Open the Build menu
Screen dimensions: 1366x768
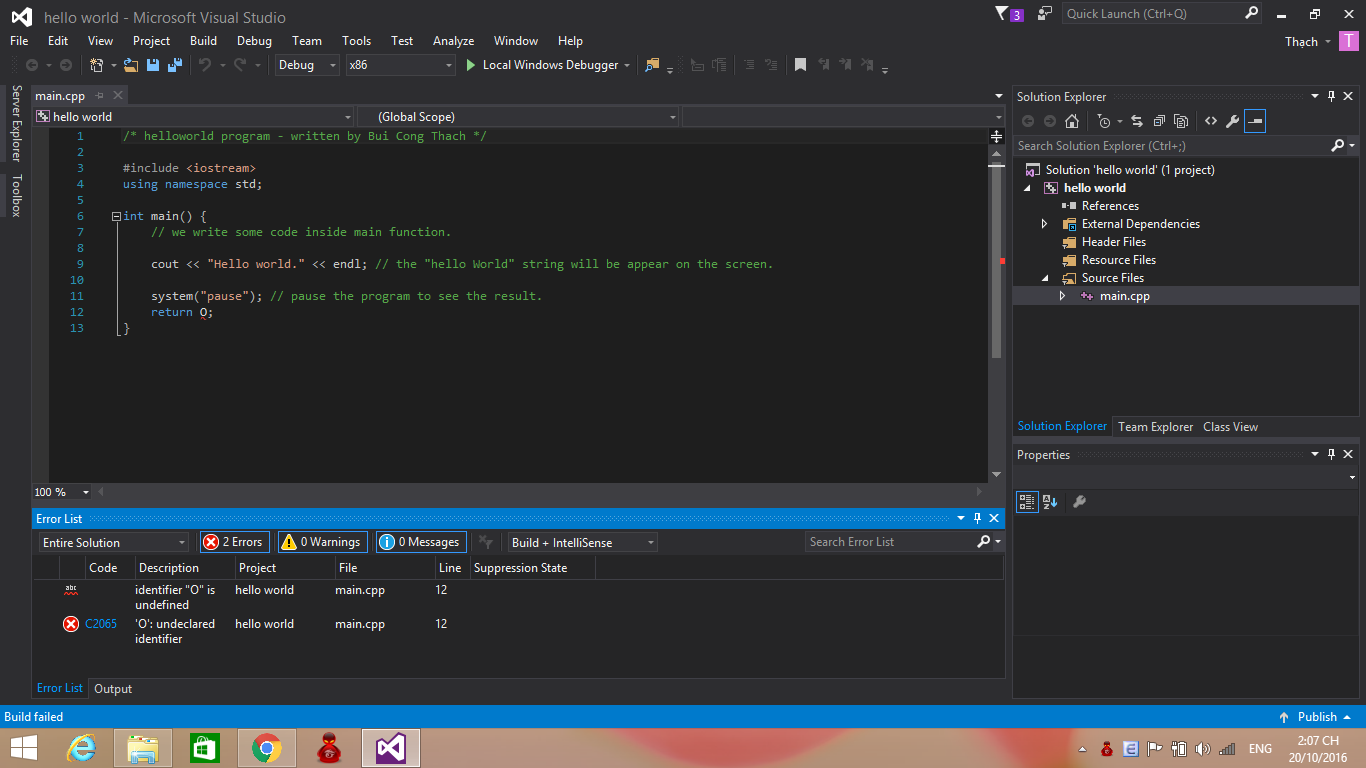pyautogui.click(x=203, y=41)
